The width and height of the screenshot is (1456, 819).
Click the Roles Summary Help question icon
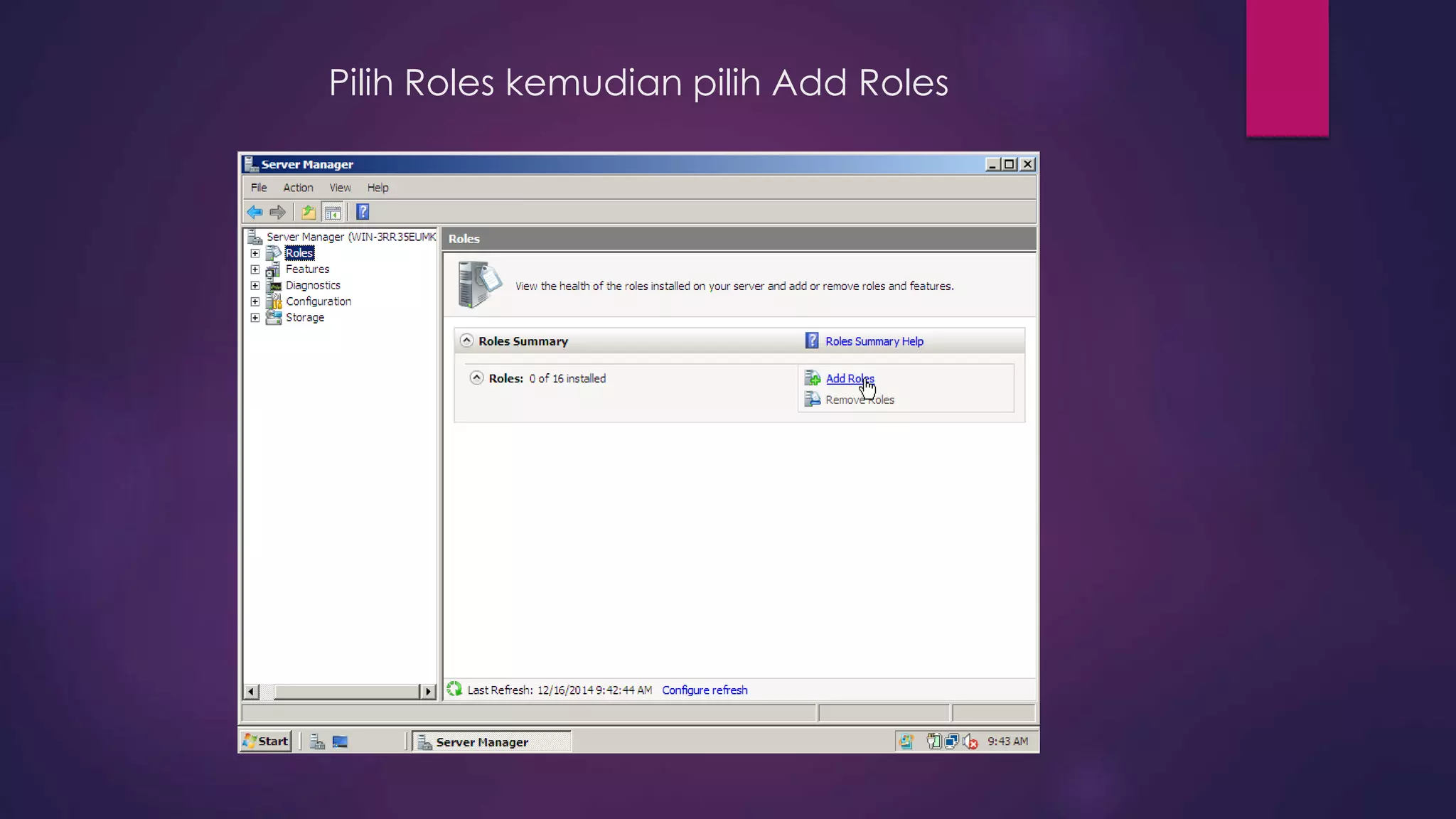812,341
